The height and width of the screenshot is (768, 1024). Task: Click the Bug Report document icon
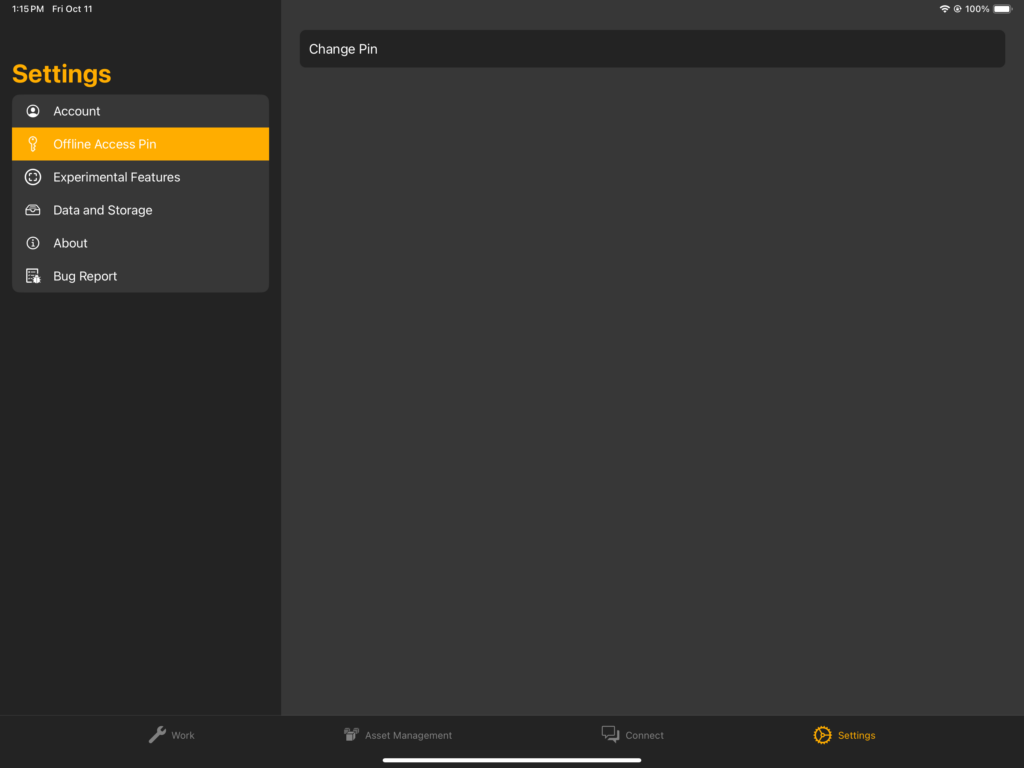(33, 276)
